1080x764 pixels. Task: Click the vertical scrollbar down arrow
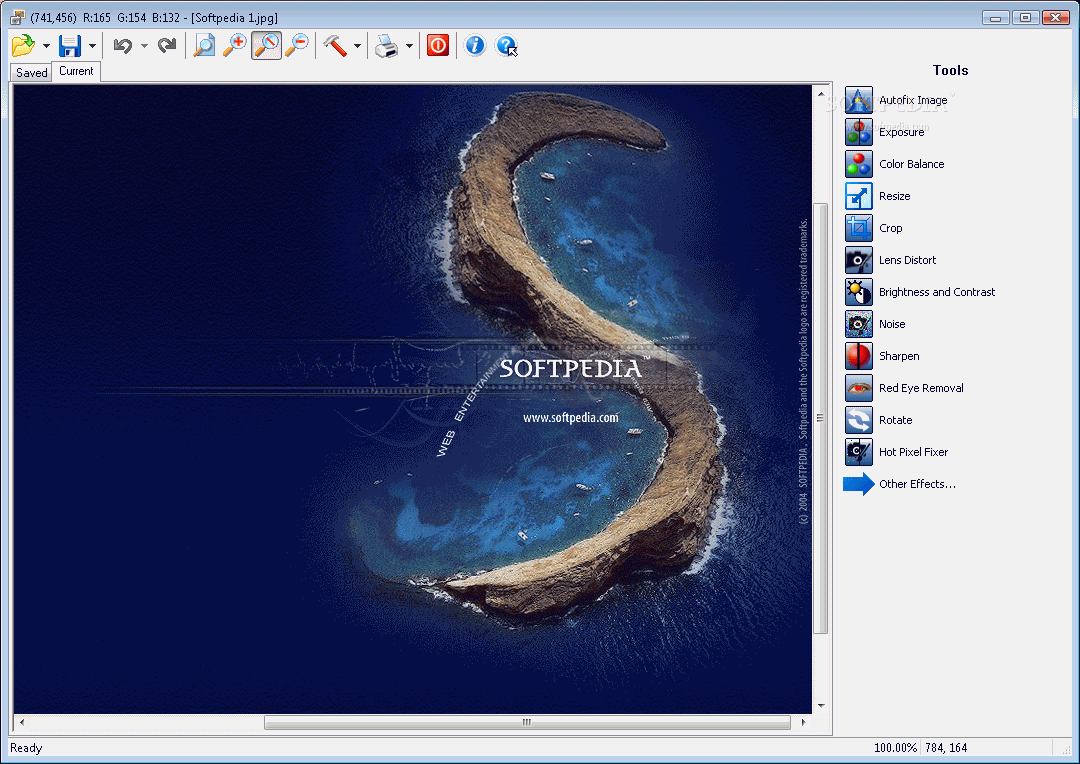click(821, 706)
